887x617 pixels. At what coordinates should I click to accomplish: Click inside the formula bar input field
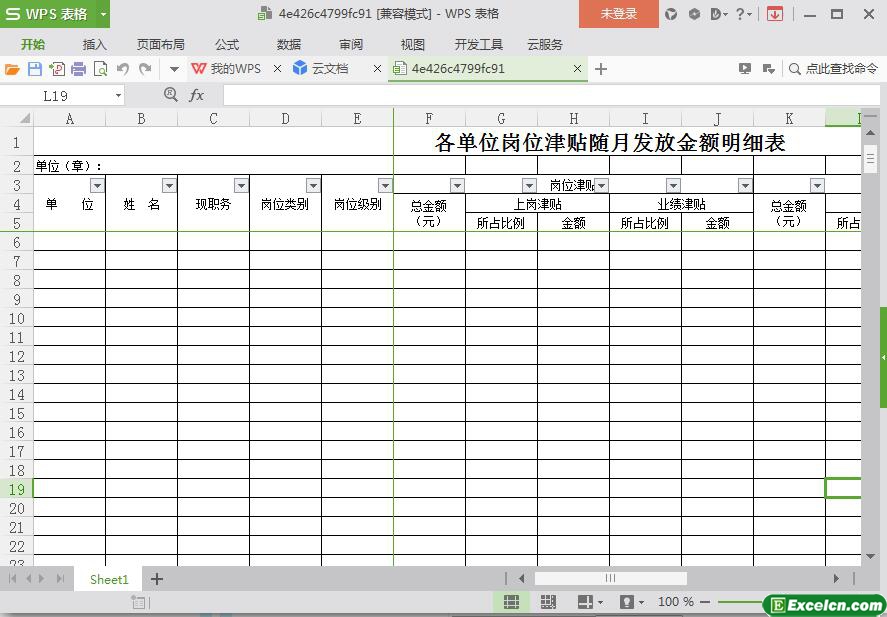540,95
